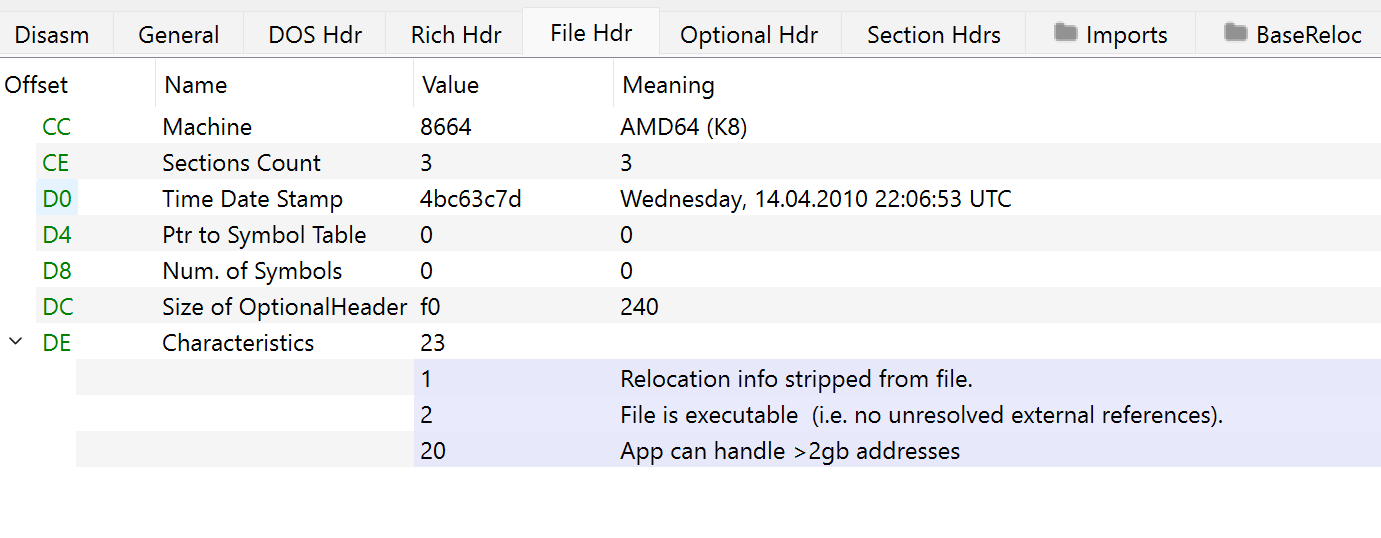Switch to the Disasm tab
The height and width of the screenshot is (538, 1381).
[52, 36]
